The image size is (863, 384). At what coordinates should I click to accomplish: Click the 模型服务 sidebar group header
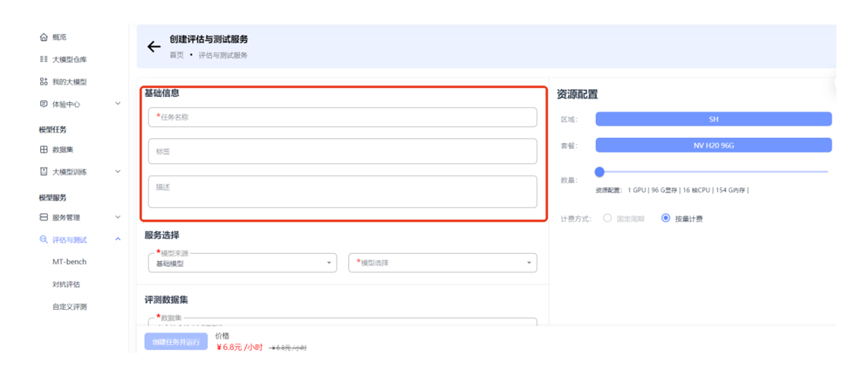point(52,198)
